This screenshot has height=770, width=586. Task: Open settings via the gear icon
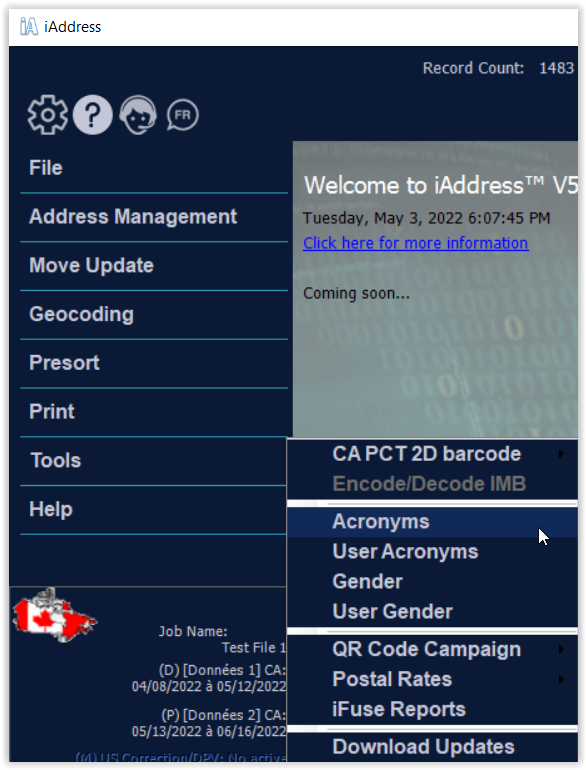48,115
